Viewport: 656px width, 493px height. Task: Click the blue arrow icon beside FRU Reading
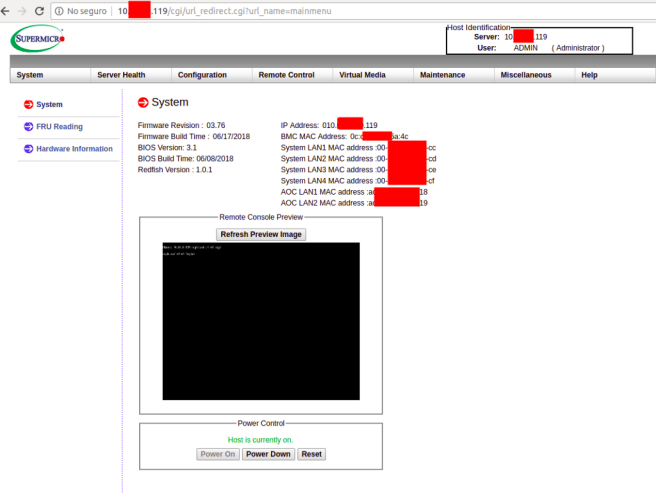pyautogui.click(x=27, y=127)
